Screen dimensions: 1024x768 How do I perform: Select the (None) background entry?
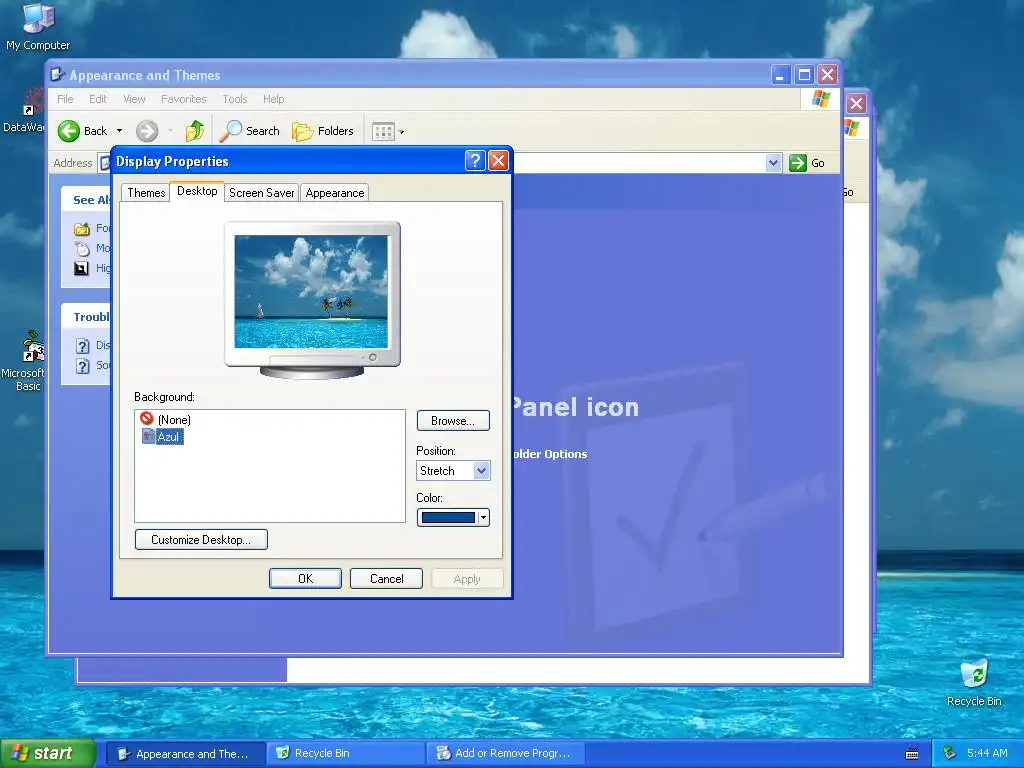(x=167, y=419)
